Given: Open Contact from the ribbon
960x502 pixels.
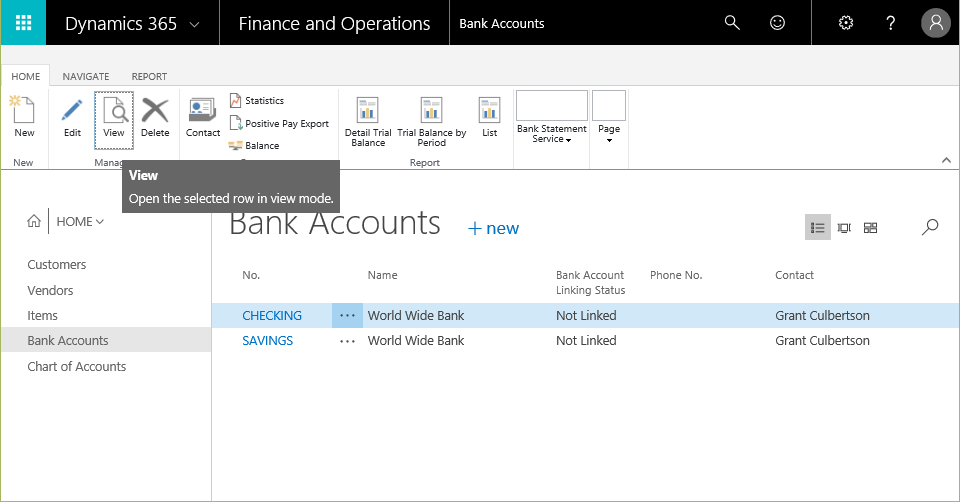Looking at the screenshot, I should pos(203,118).
